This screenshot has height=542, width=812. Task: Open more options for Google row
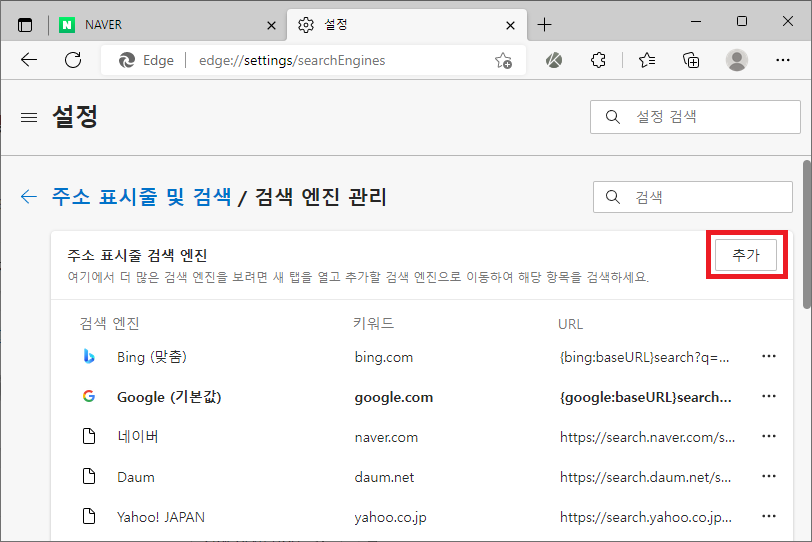point(769,397)
